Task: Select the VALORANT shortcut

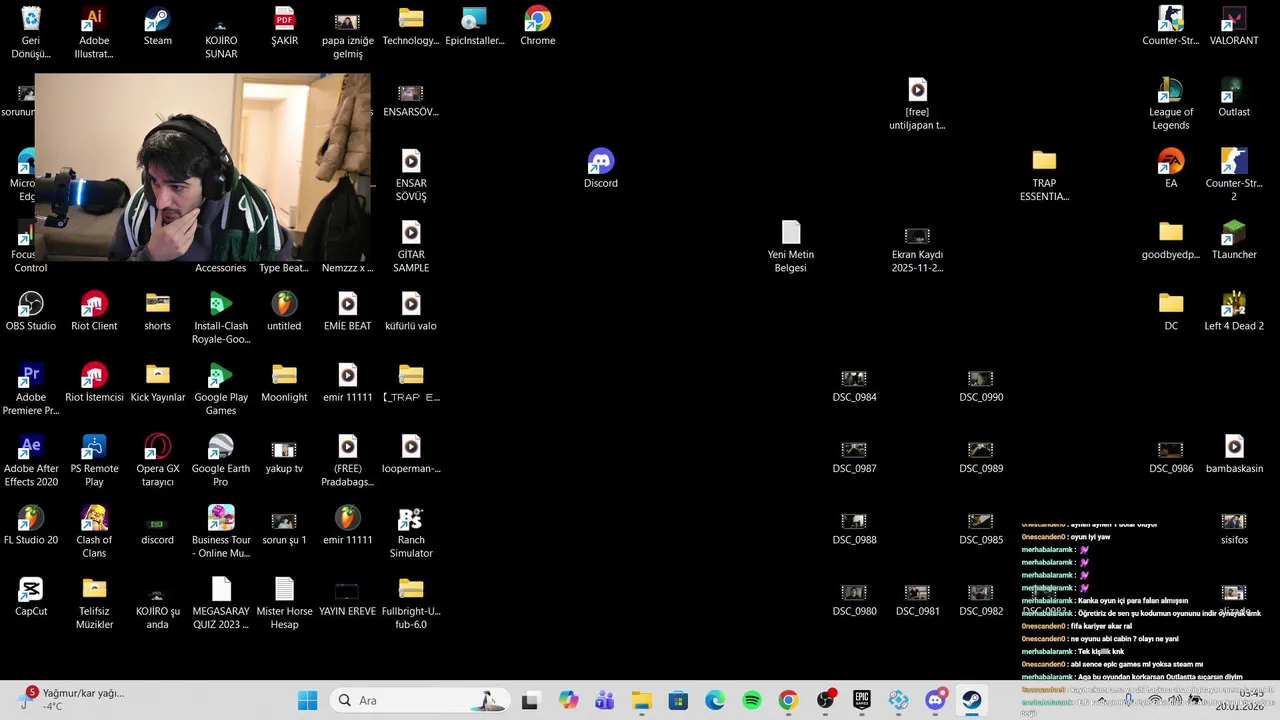Action: tap(1234, 27)
